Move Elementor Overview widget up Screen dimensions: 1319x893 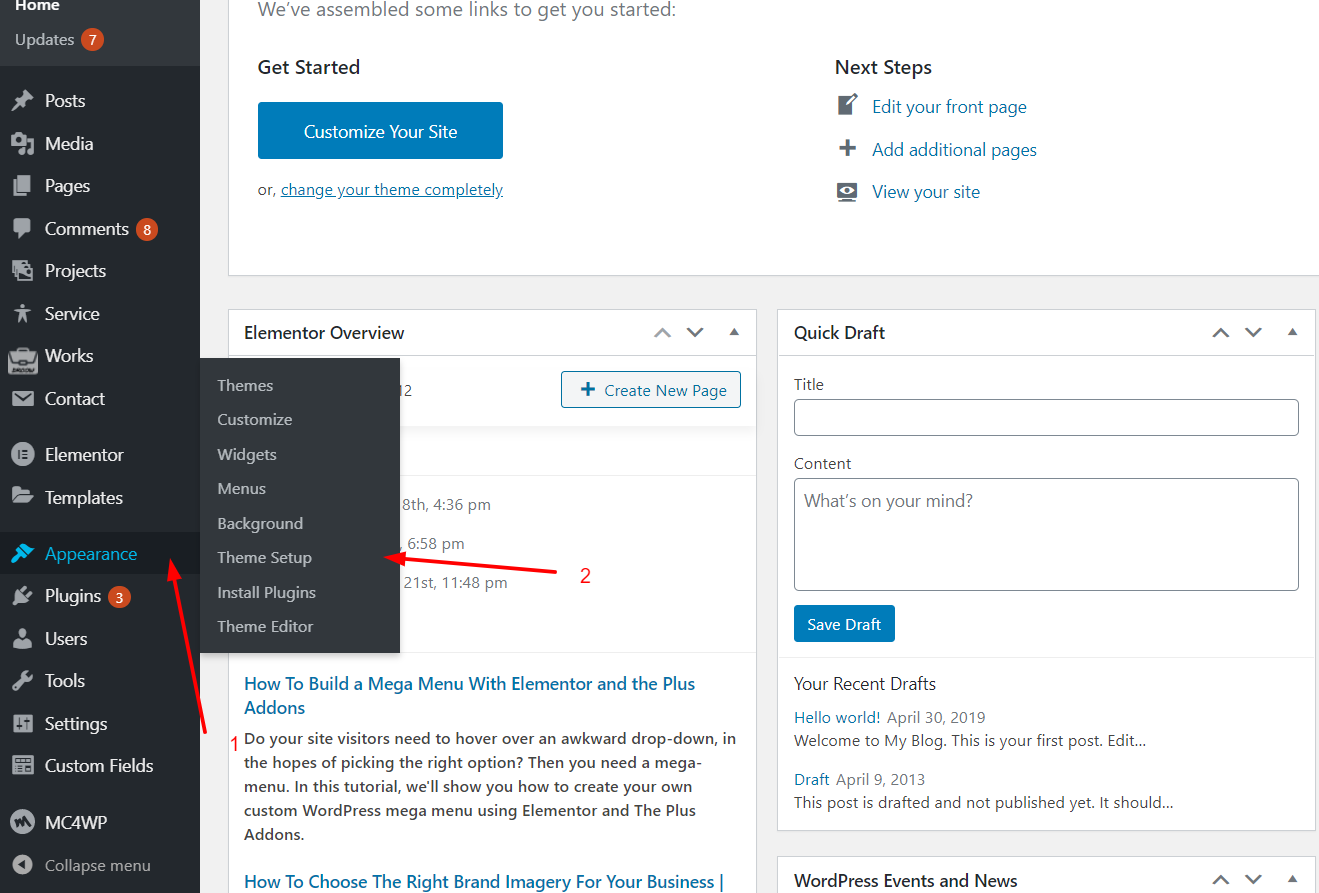(x=662, y=332)
